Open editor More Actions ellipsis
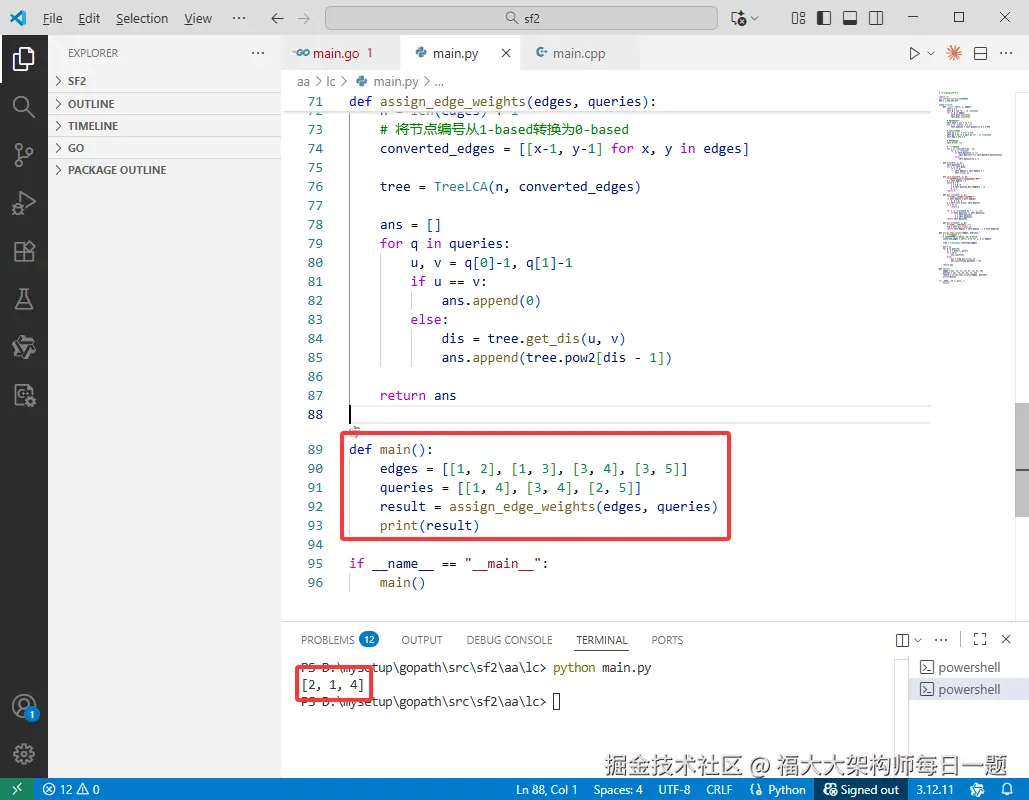Screen dimensions: 1029x800 pyautogui.click(x=1006, y=54)
